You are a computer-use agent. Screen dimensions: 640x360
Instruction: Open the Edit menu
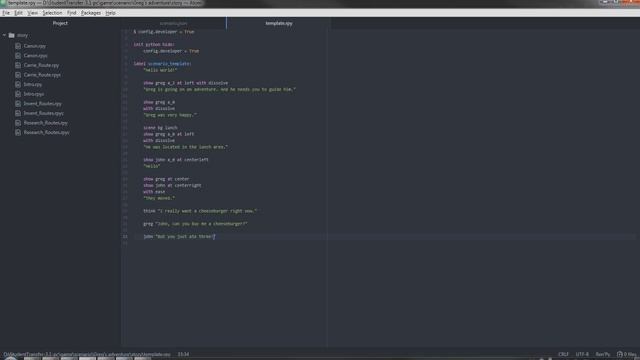[18, 13]
